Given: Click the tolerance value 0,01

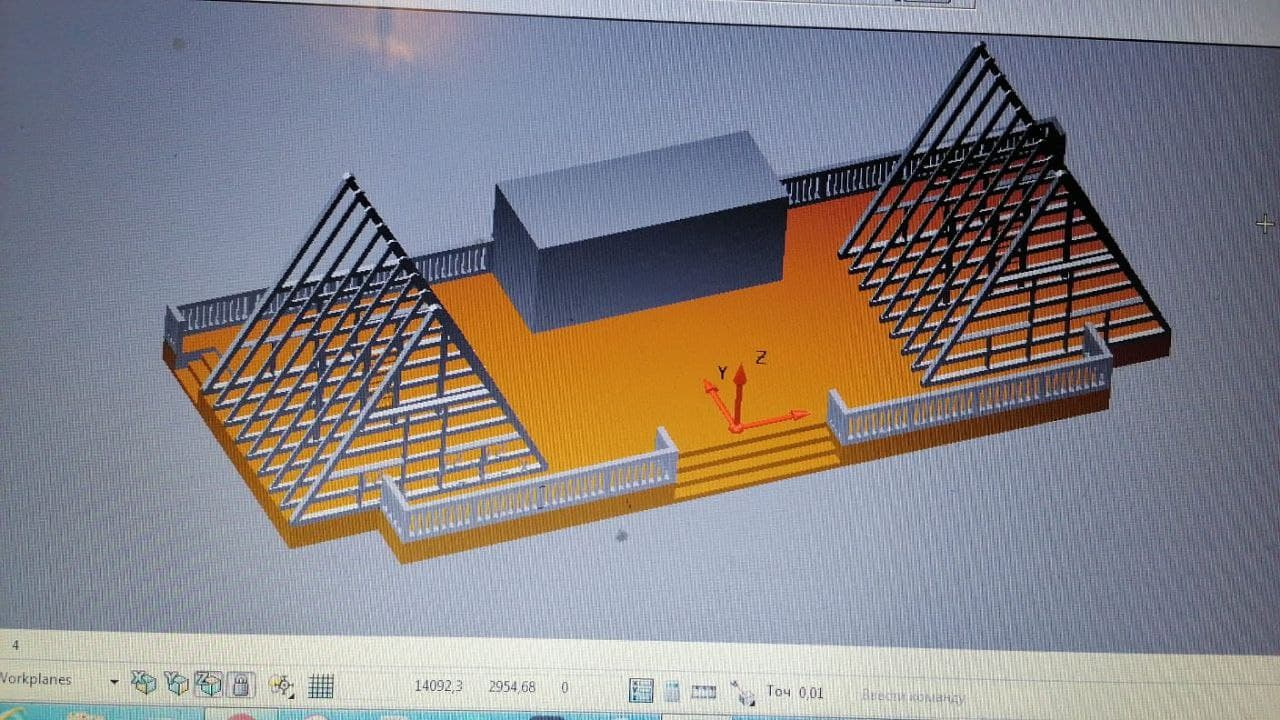Looking at the screenshot, I should 811,692.
